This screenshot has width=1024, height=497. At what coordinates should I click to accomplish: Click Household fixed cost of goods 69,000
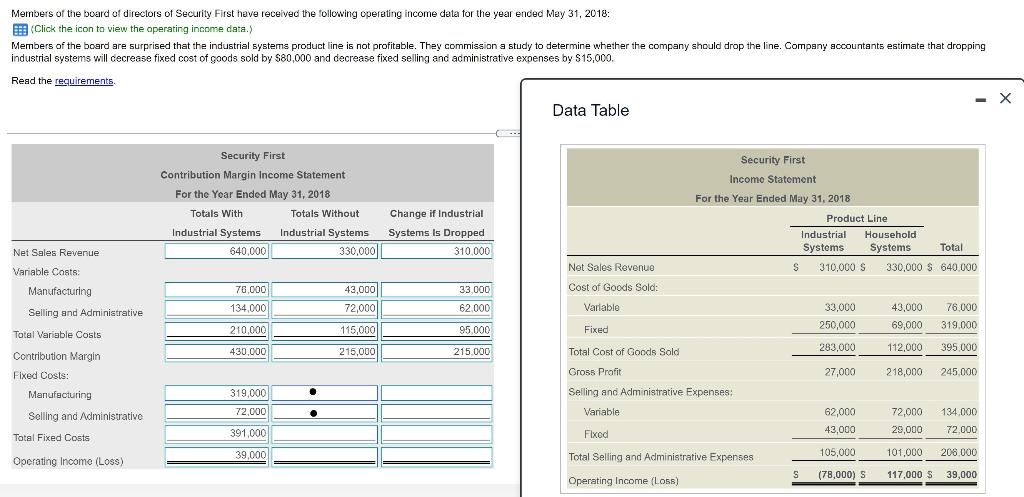(906, 325)
